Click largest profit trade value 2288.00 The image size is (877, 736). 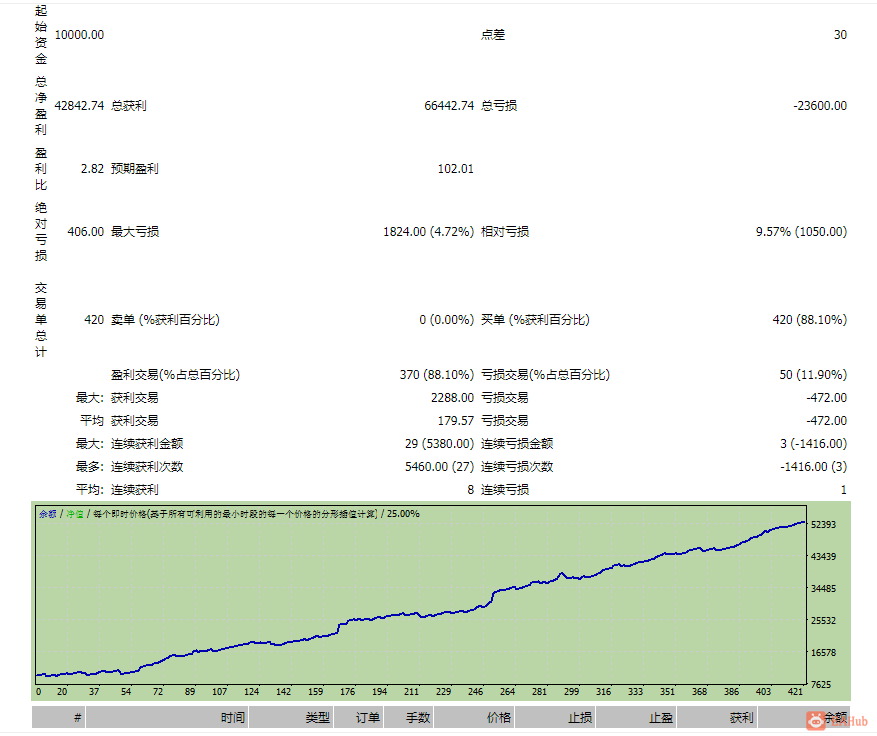point(452,398)
